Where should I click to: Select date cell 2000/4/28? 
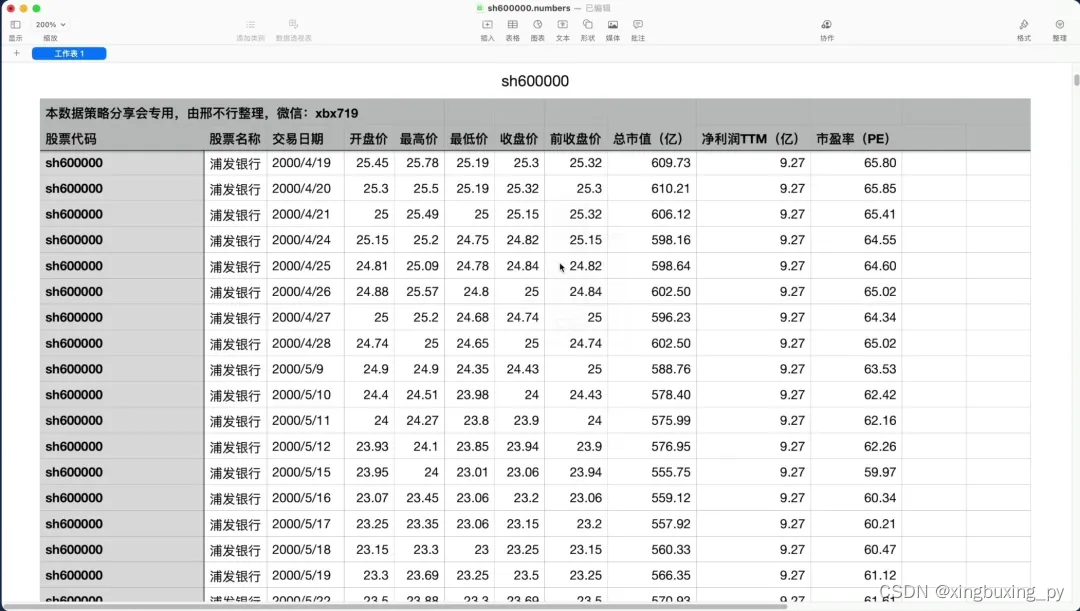pyautogui.click(x=305, y=344)
